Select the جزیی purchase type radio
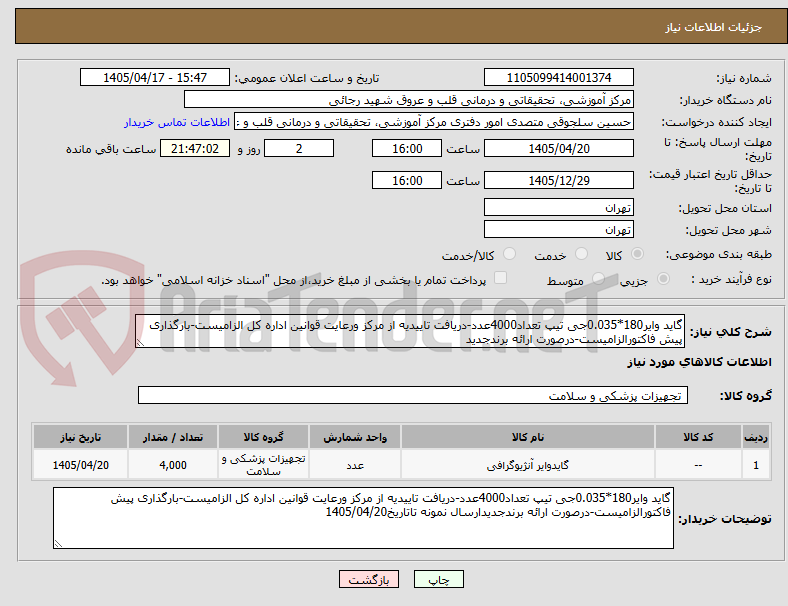Viewport: 788px width, 606px height. 663,278
